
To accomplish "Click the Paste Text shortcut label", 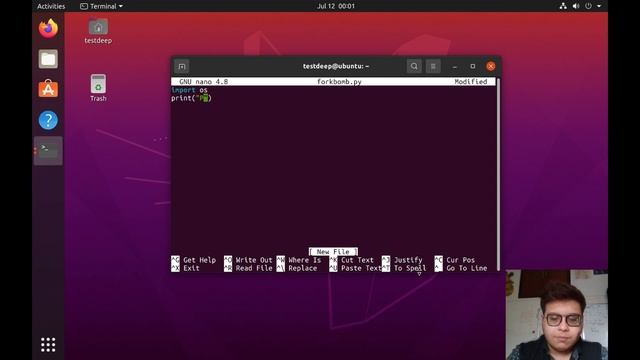I will [361, 268].
